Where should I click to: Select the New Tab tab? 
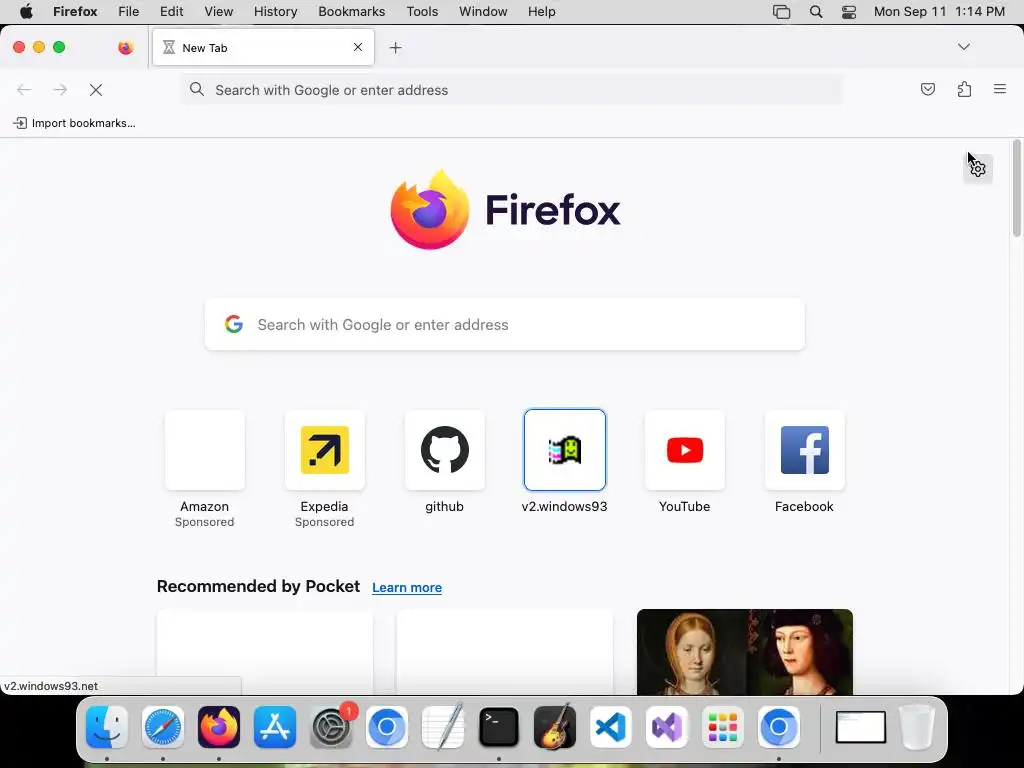(263, 47)
